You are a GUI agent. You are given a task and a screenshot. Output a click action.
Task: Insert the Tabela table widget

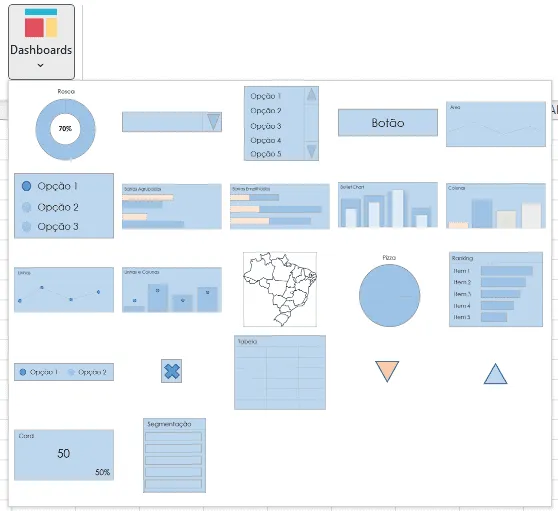pyautogui.click(x=280, y=373)
